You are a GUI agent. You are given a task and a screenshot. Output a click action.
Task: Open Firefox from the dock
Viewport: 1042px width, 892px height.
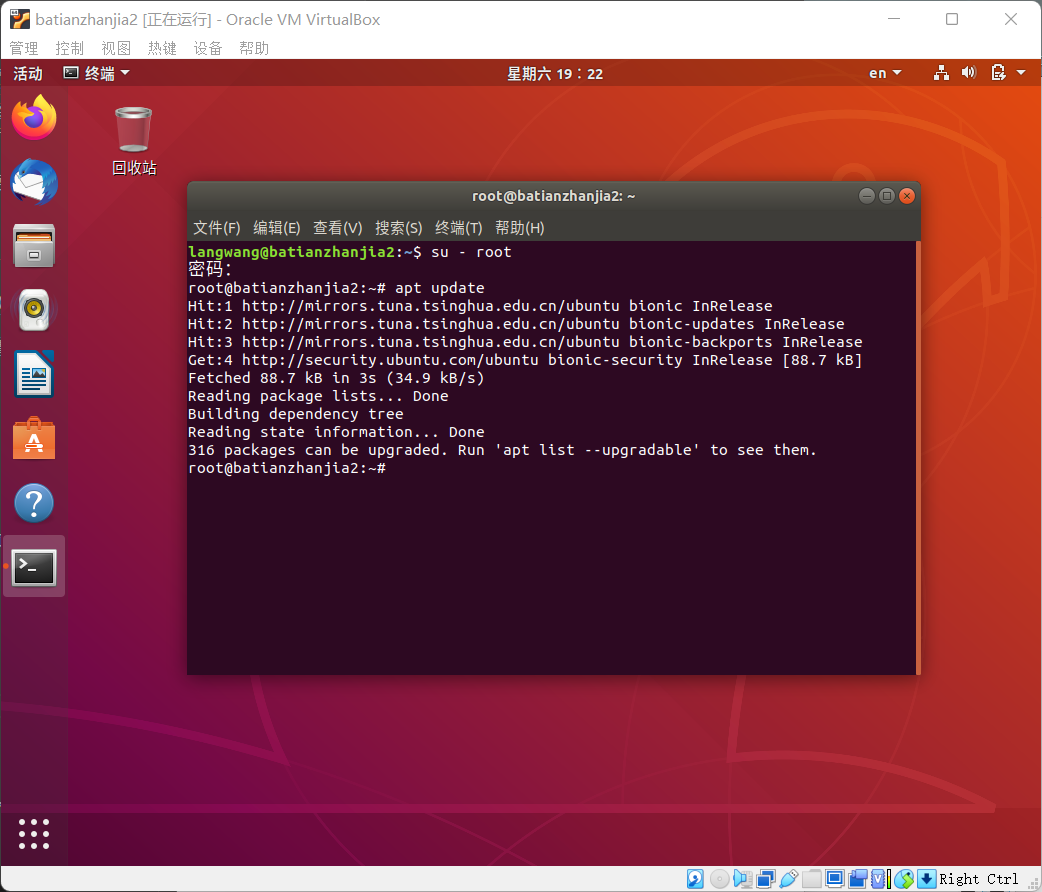(x=34, y=118)
